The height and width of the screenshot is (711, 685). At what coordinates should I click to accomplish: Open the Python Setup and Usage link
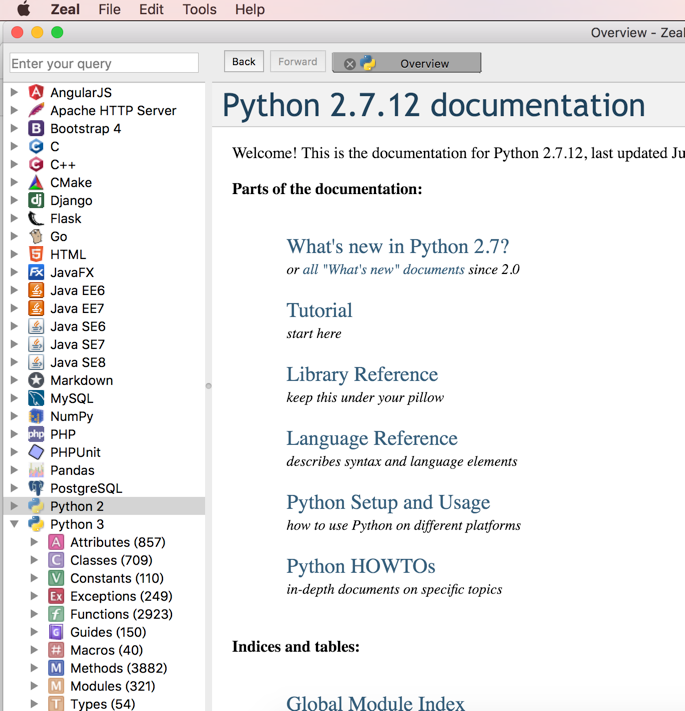388,502
